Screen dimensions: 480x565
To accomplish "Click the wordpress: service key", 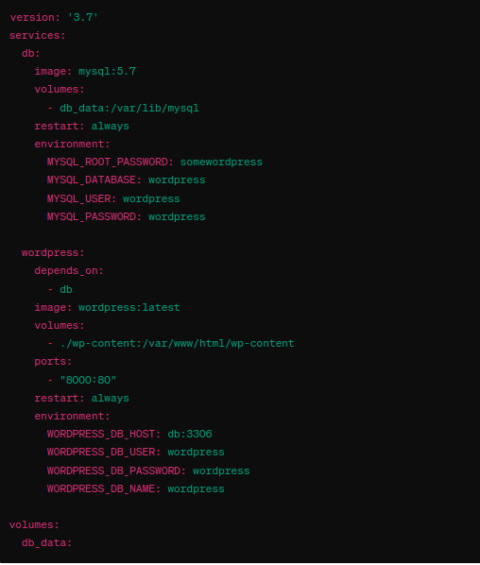I will tap(53, 253).
